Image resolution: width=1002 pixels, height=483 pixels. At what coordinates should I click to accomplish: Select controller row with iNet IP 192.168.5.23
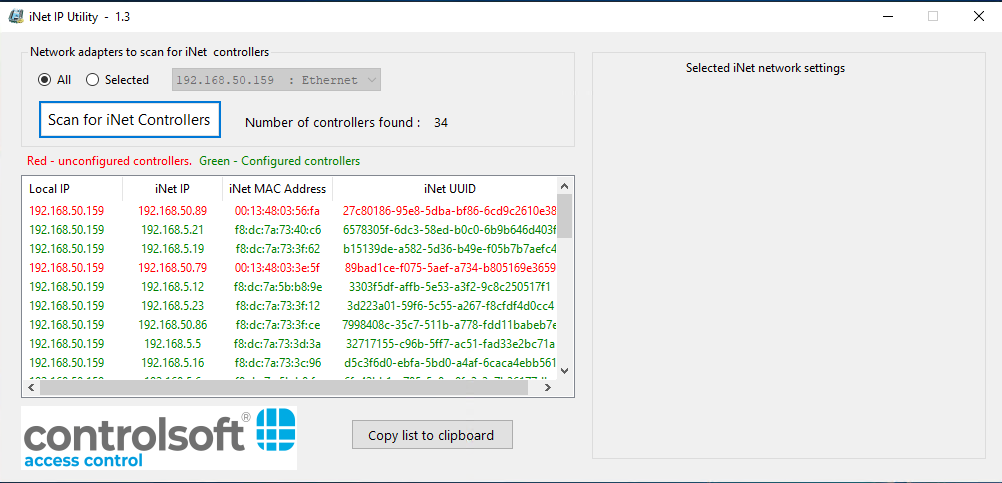[x=290, y=305]
